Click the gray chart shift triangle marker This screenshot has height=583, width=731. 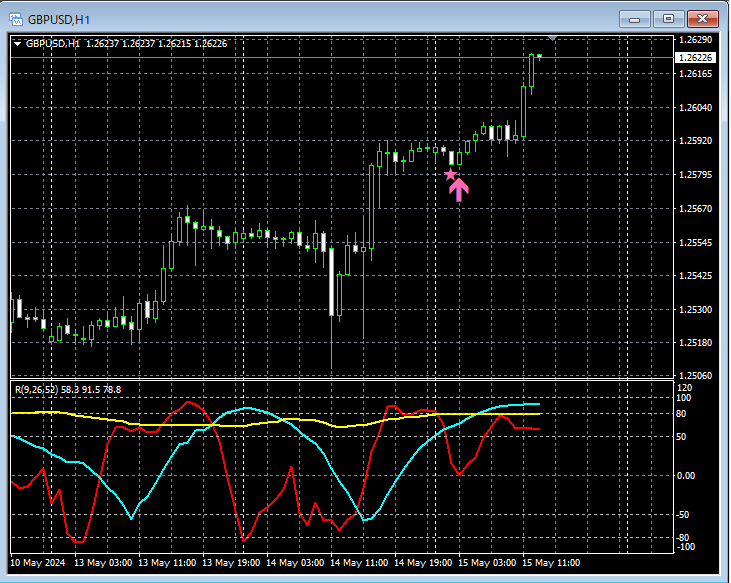tap(554, 39)
